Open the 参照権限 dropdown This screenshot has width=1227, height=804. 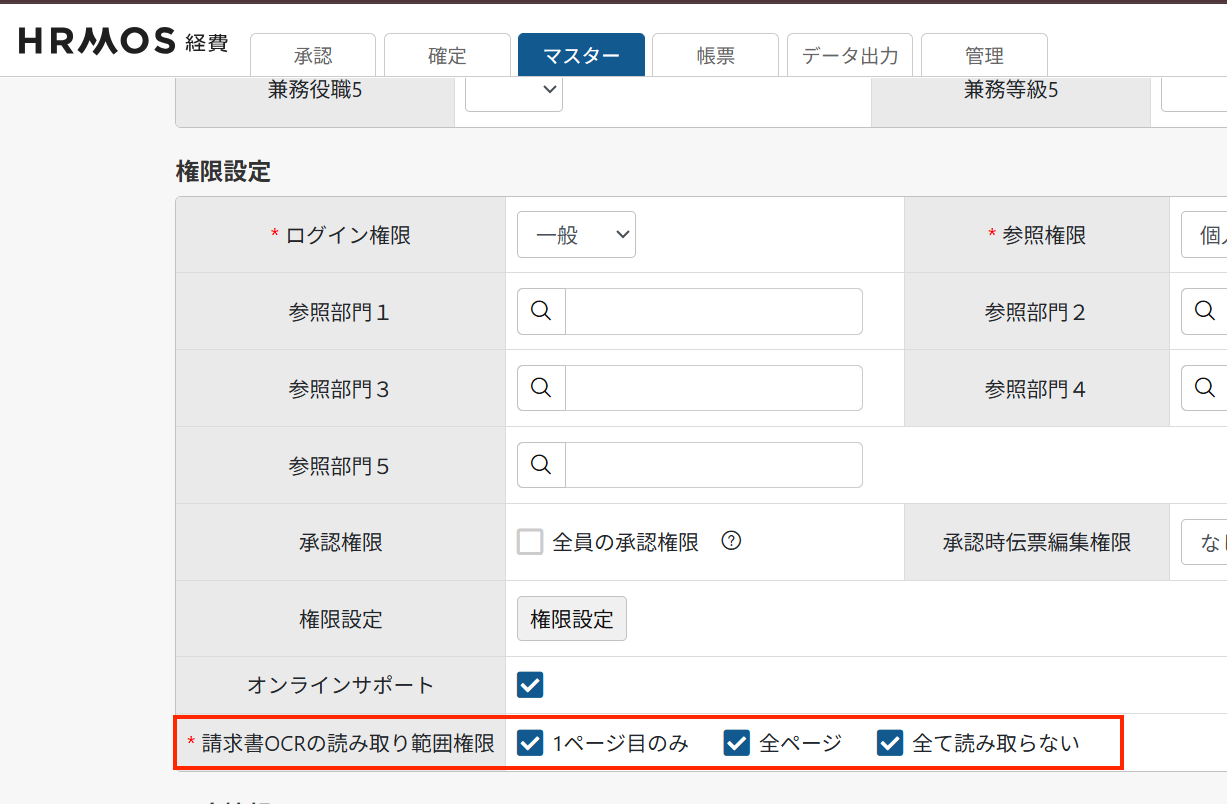(1204, 235)
